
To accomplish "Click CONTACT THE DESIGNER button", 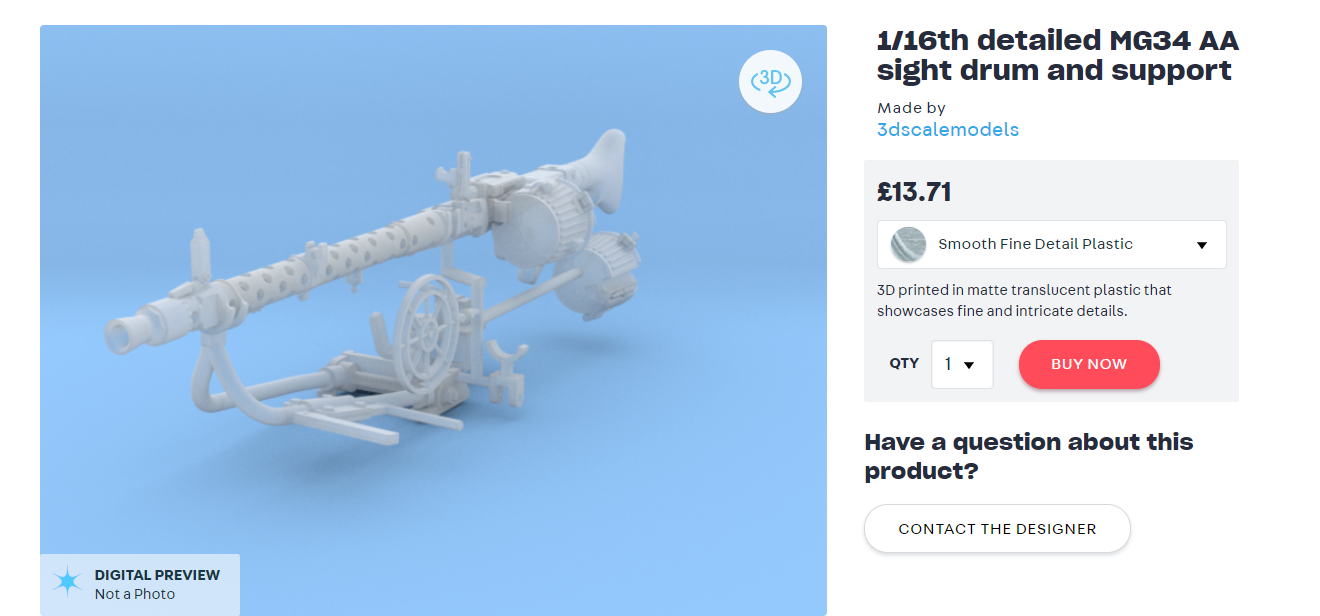I will (997, 529).
